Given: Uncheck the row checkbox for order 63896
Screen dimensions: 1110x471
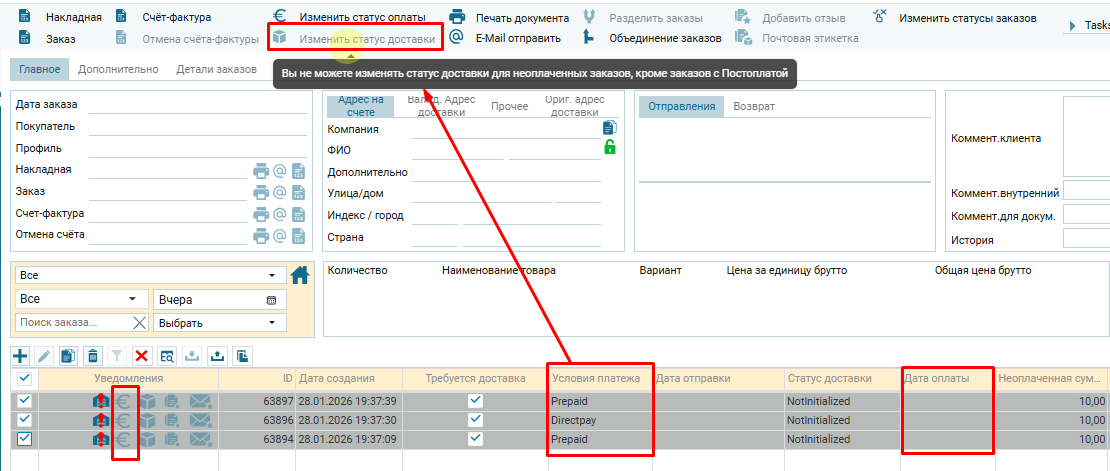Looking at the screenshot, I should click(x=25, y=421).
